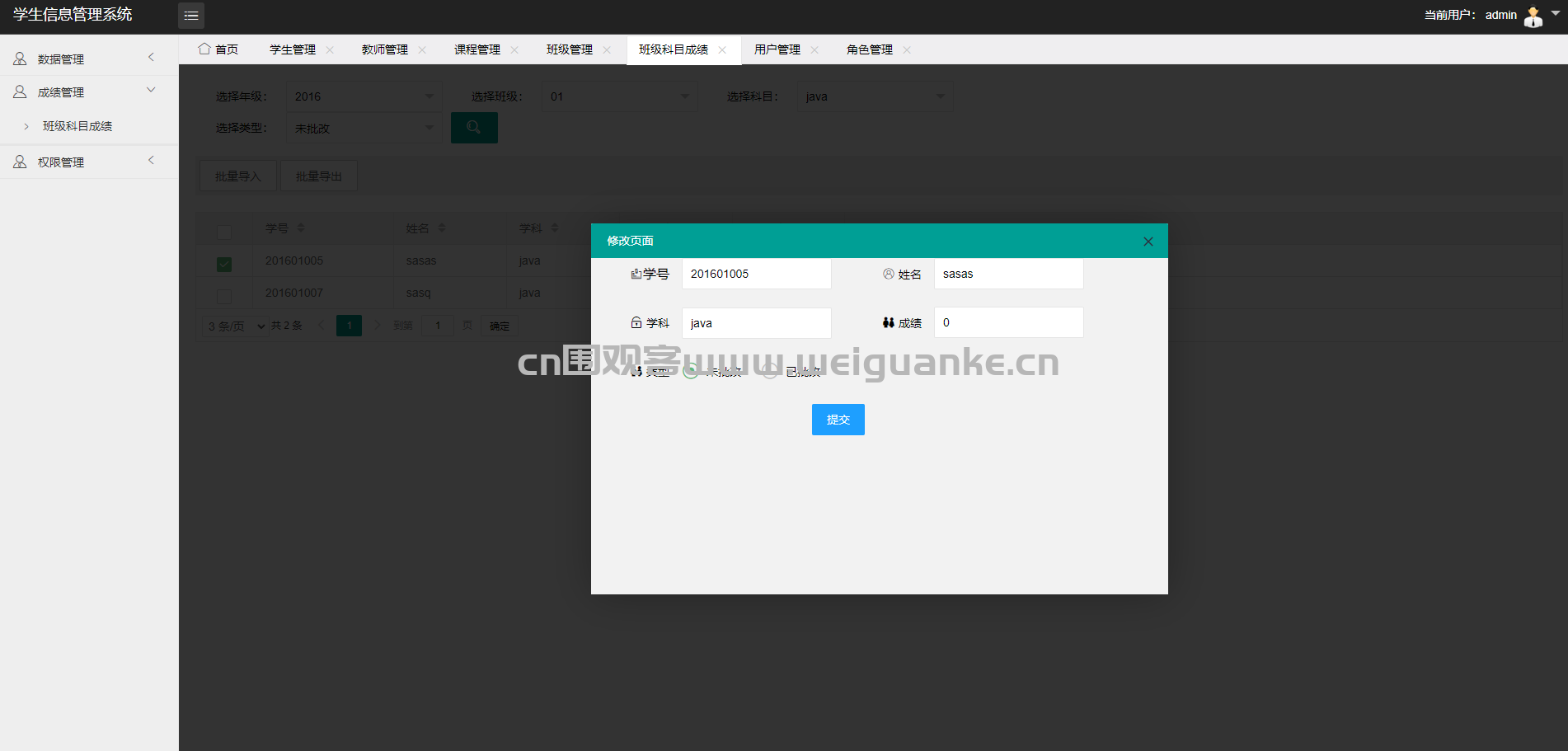This screenshot has width=1568, height=751.
Task: Click the 提交 submit button
Action: 838,420
